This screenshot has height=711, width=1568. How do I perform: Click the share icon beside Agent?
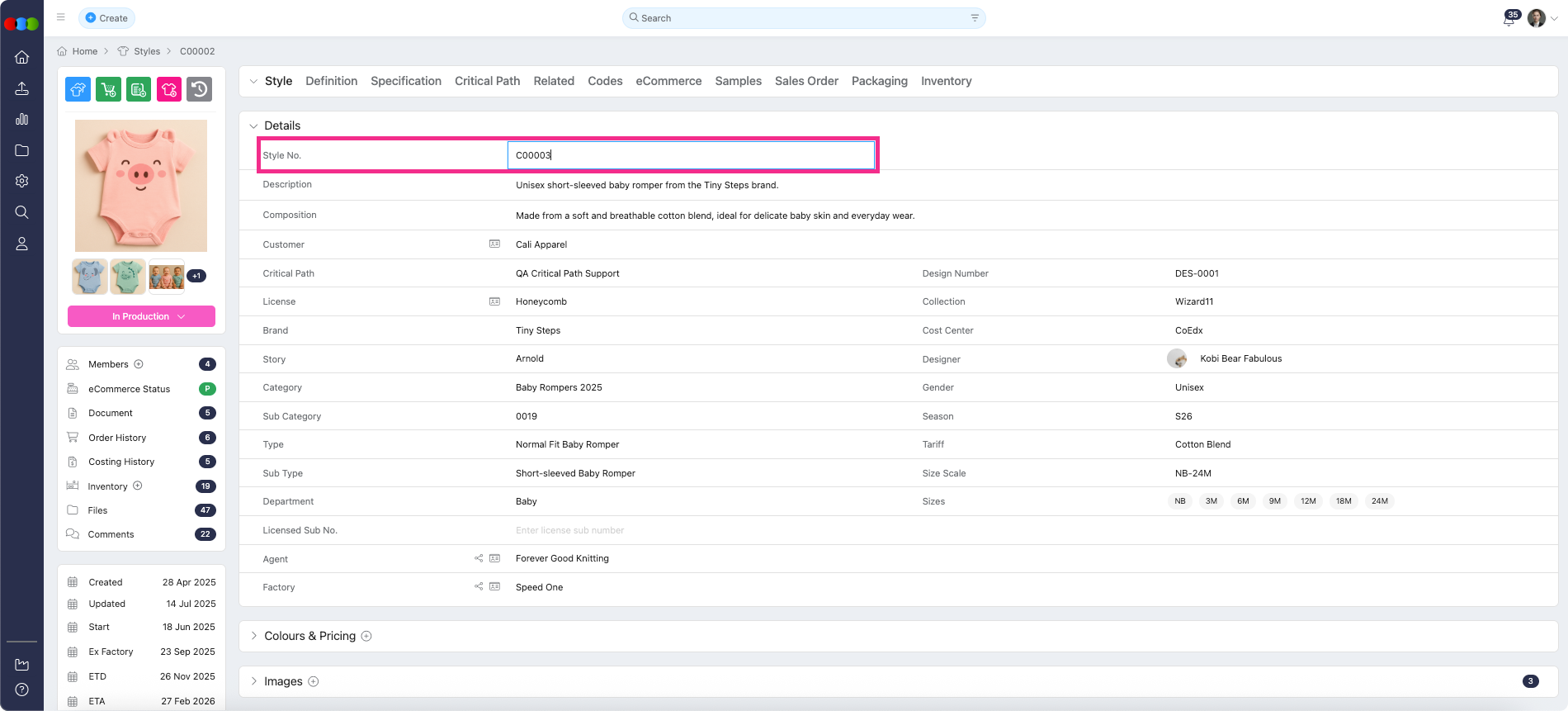point(479,558)
